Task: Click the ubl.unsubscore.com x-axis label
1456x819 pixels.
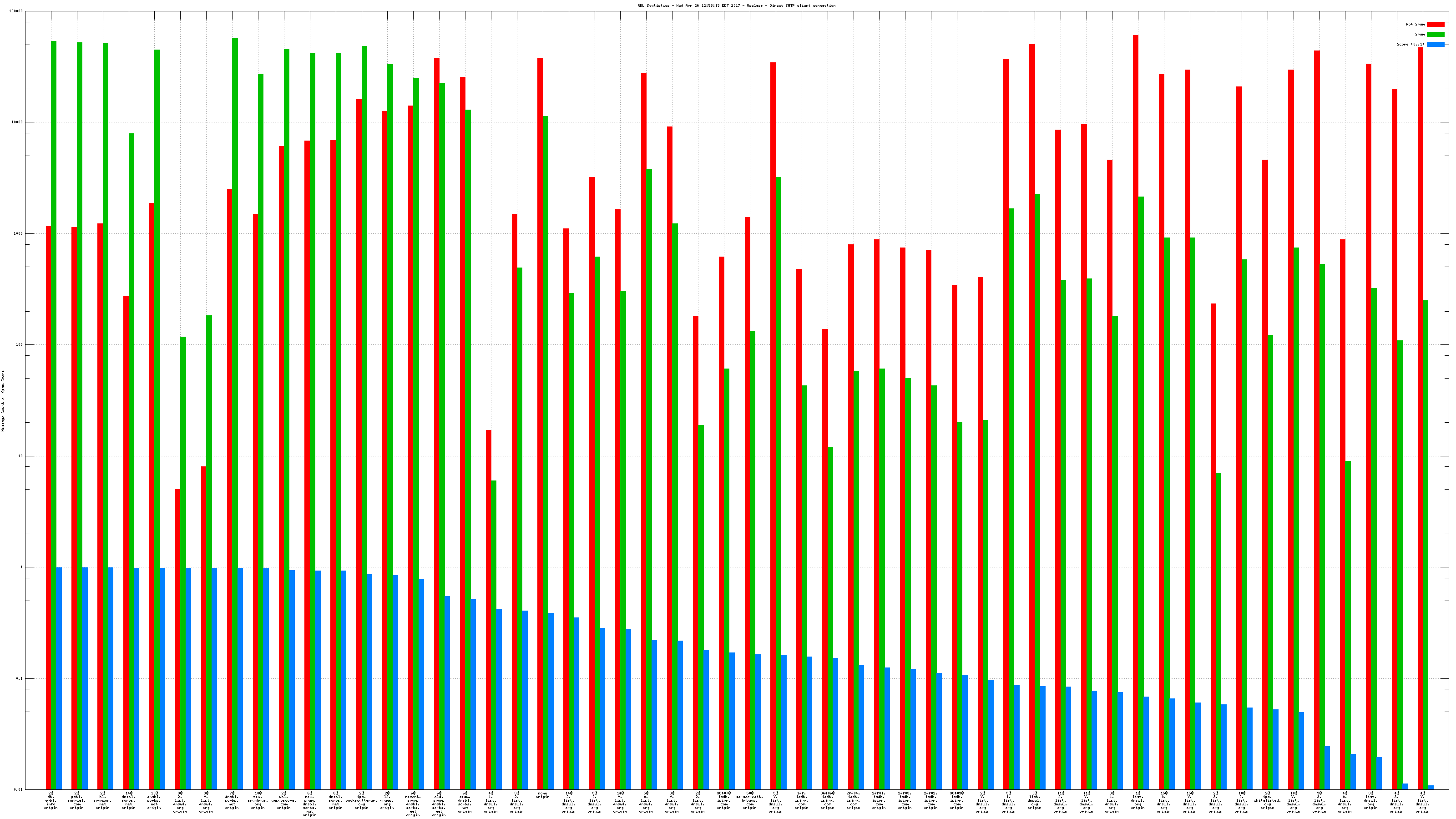Action: pyautogui.click(x=284, y=801)
